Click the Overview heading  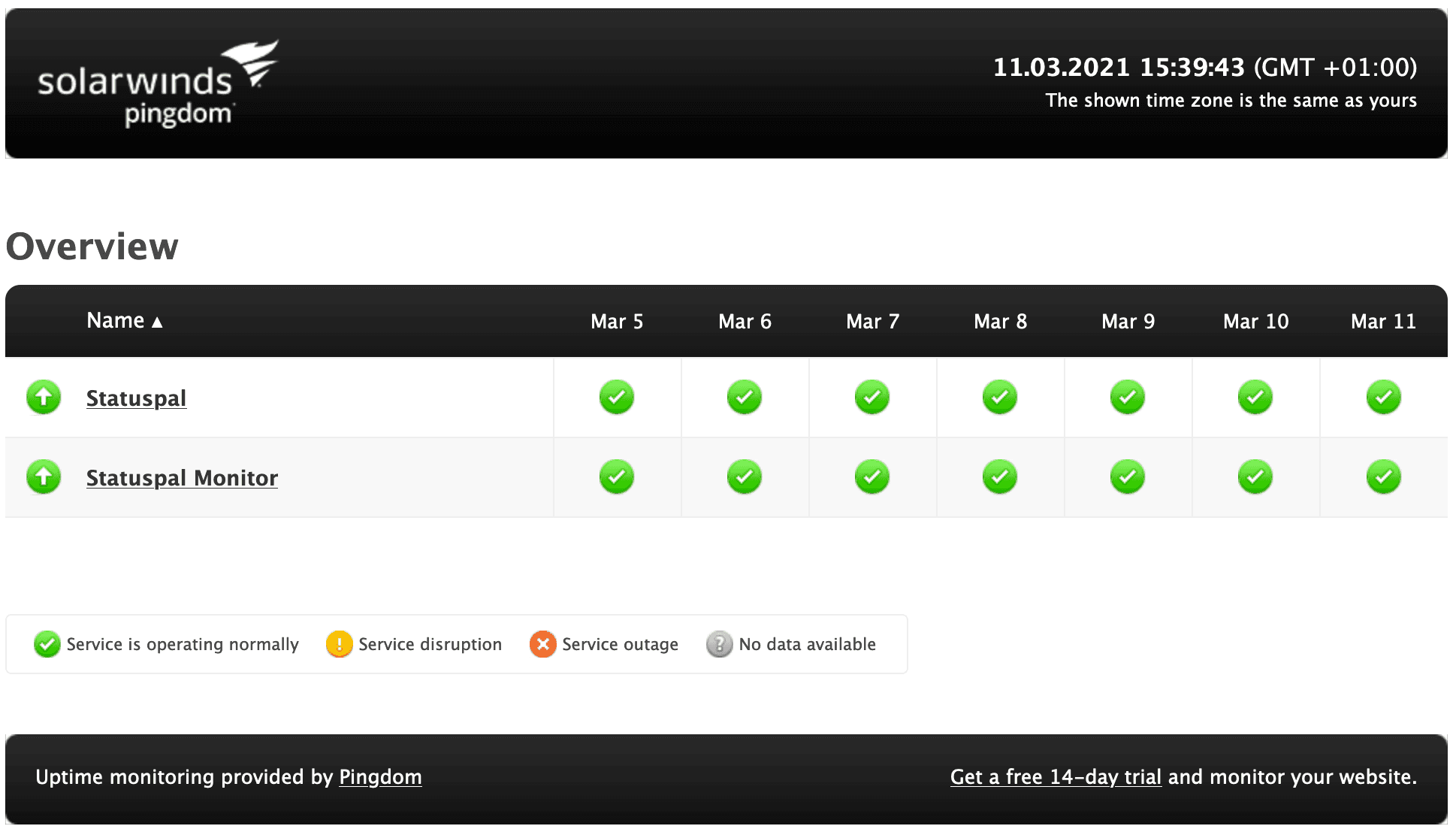coord(92,247)
